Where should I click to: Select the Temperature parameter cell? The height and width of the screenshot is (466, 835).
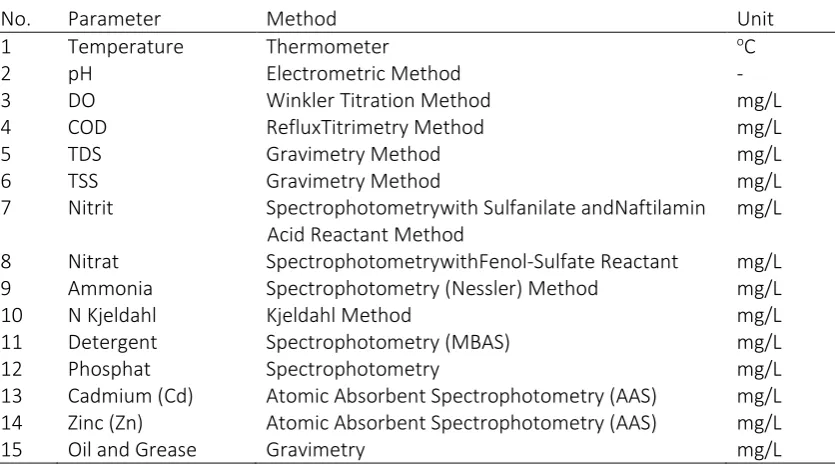[x=126, y=47]
